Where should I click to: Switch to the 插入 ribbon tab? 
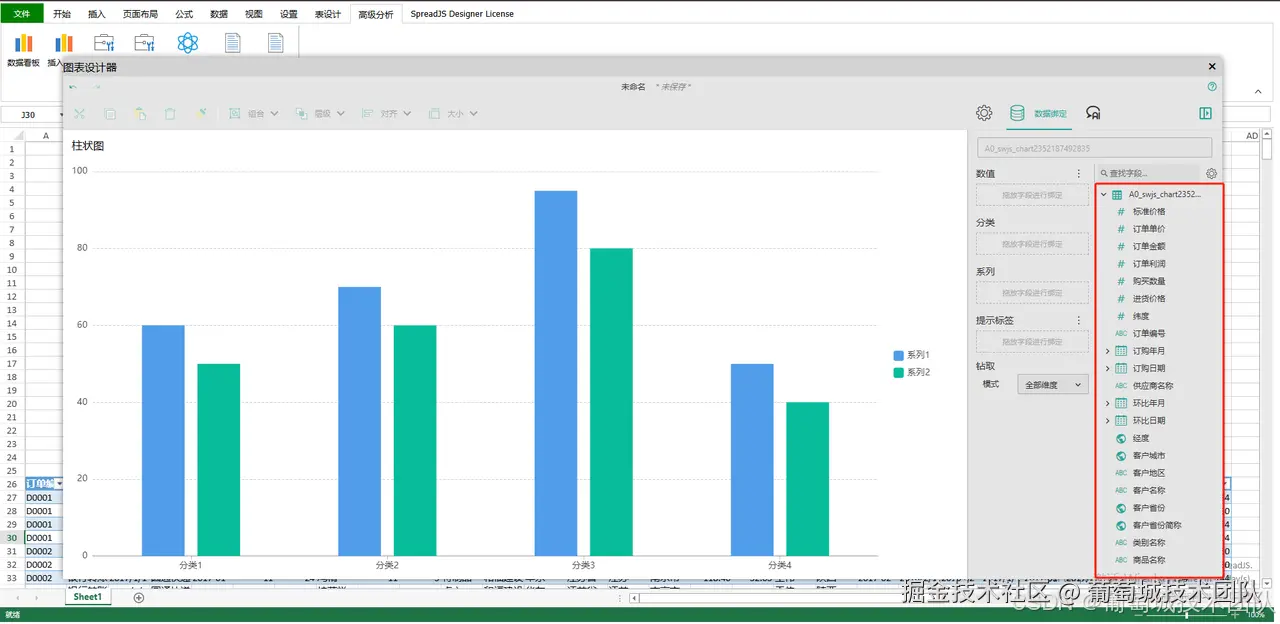96,14
